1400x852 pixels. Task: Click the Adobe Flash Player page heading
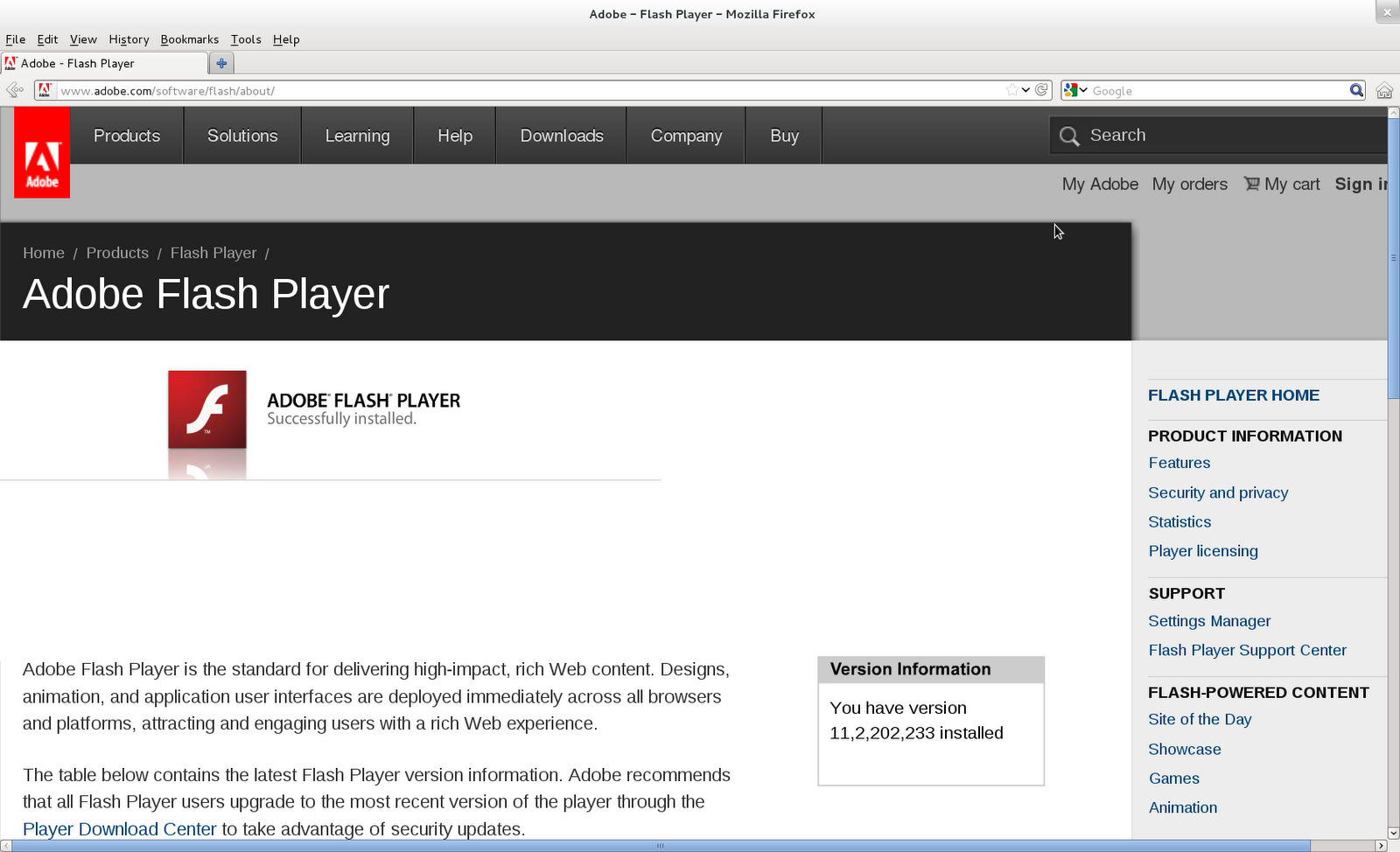(206, 294)
